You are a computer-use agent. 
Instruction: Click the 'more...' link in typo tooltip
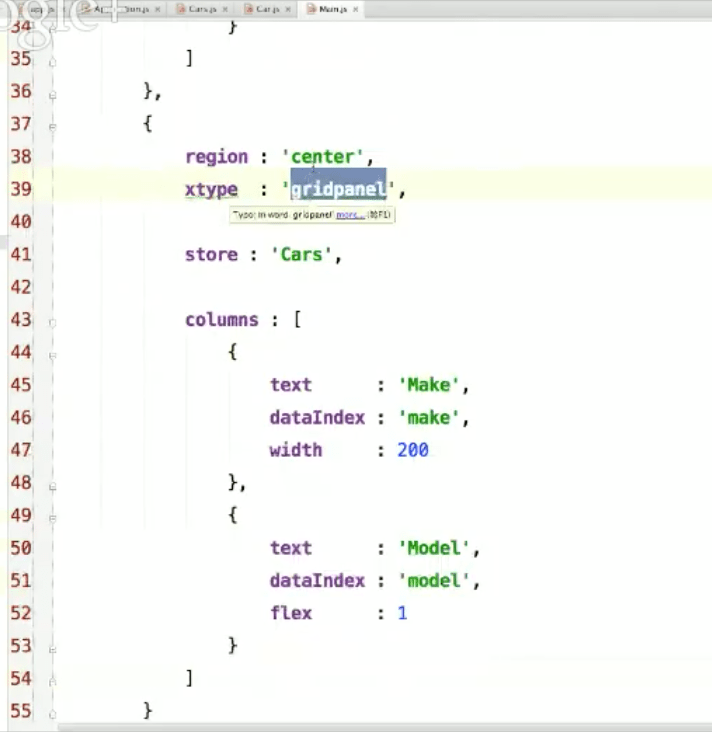(350, 215)
